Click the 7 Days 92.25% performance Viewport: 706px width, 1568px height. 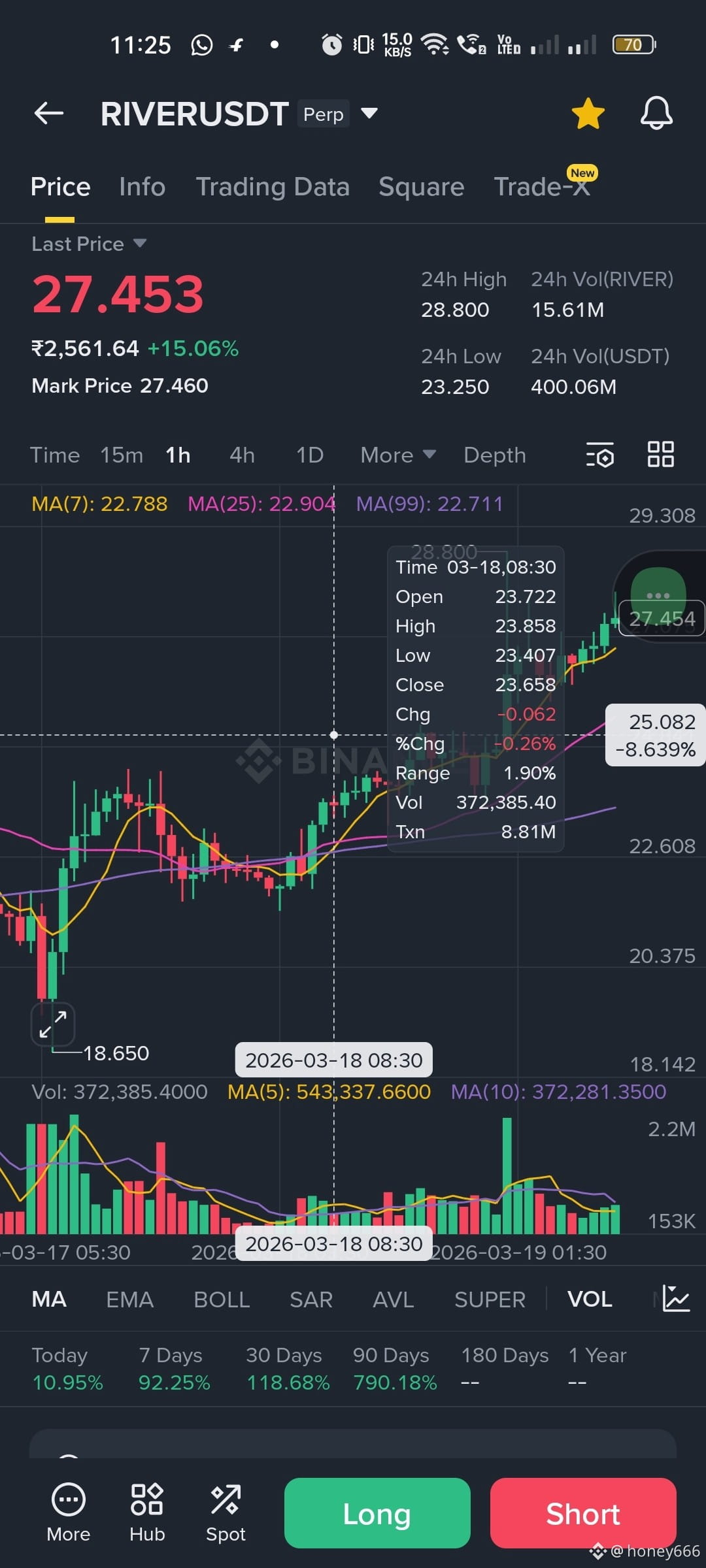pos(174,1369)
